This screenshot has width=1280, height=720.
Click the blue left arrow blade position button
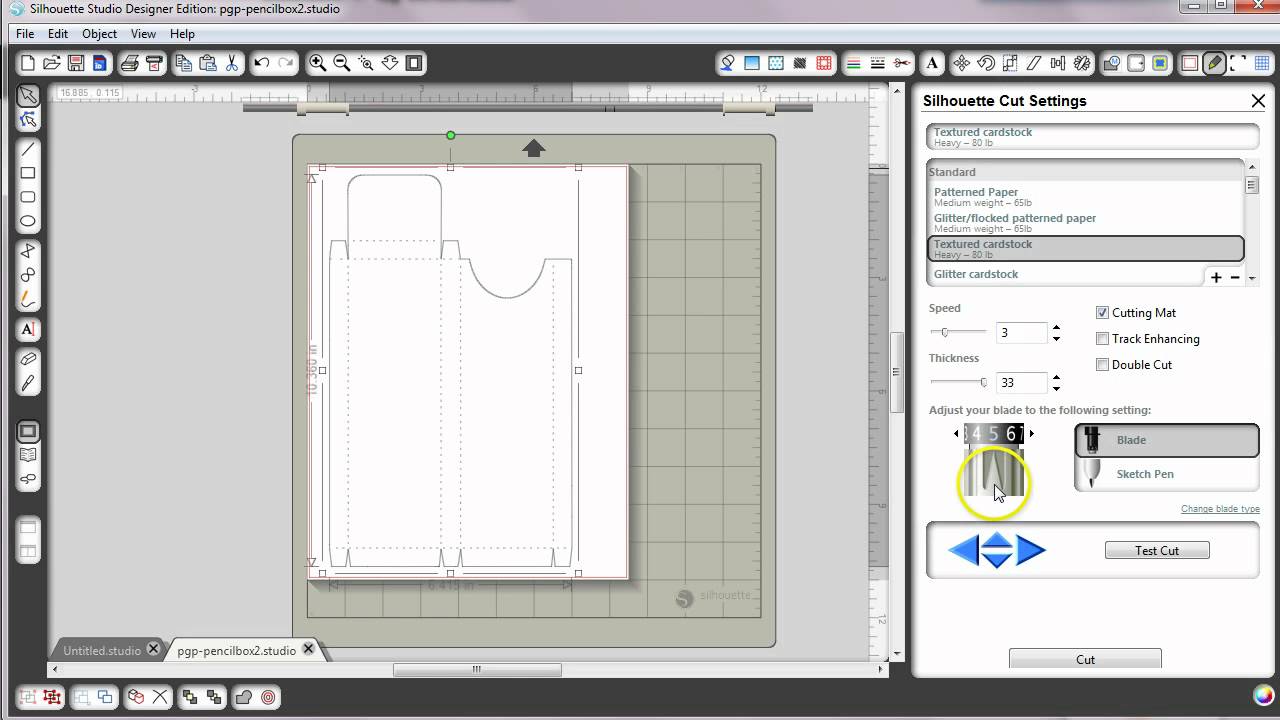click(963, 550)
